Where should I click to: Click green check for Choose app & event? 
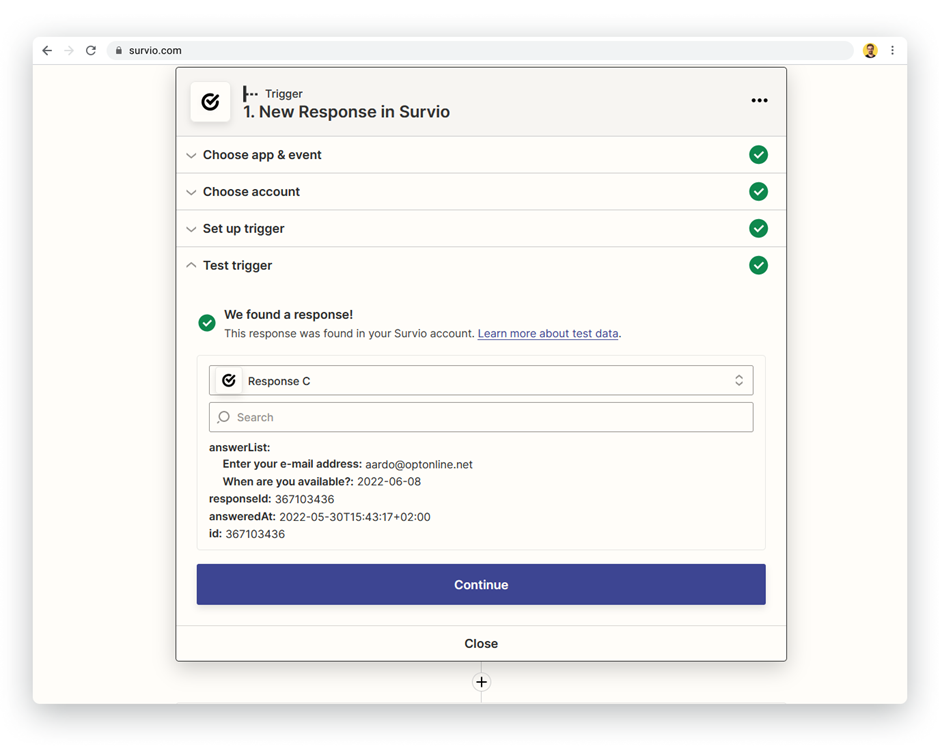(x=758, y=155)
